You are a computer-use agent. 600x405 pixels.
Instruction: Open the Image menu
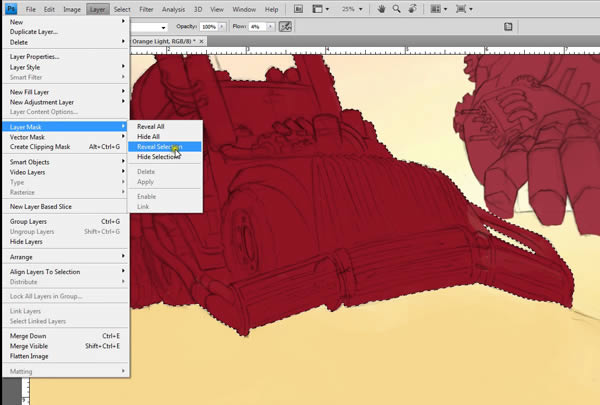(x=72, y=9)
